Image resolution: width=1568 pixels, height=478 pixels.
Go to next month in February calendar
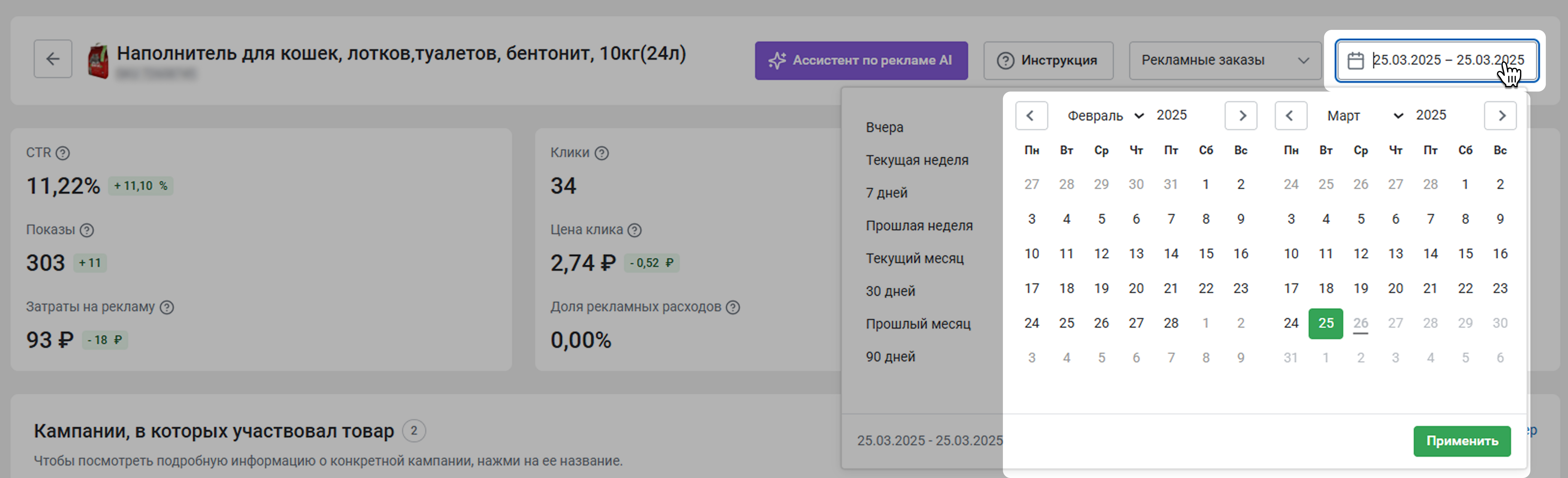point(1241,116)
